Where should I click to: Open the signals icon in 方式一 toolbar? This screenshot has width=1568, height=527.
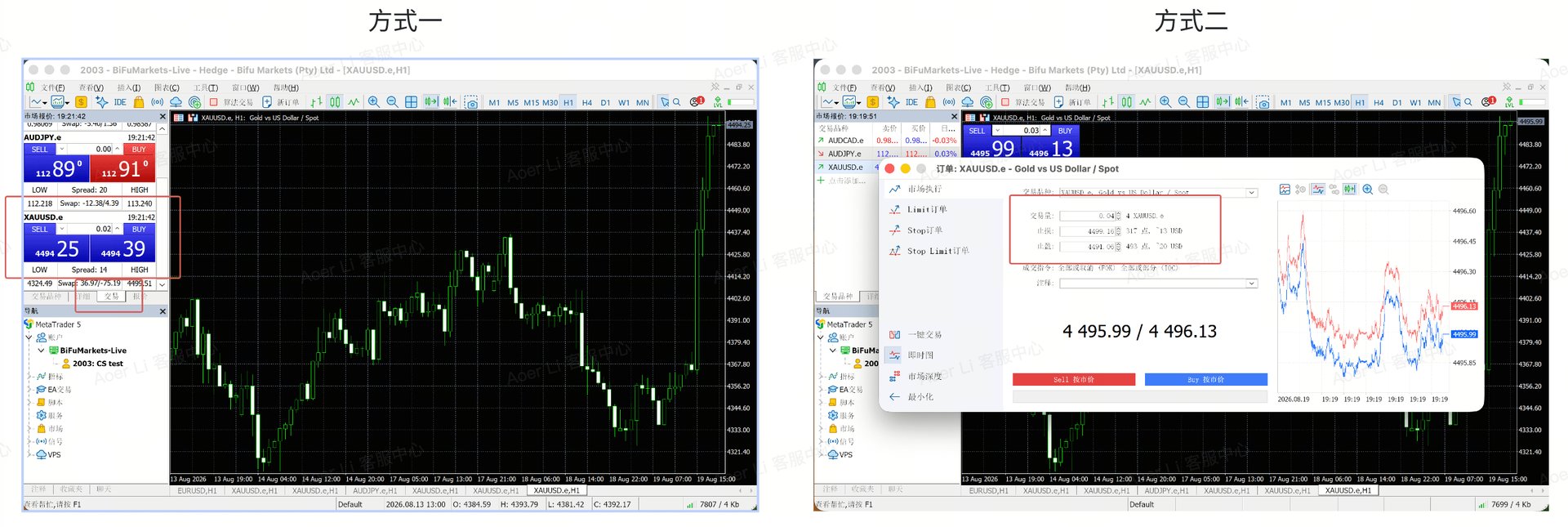(157, 102)
